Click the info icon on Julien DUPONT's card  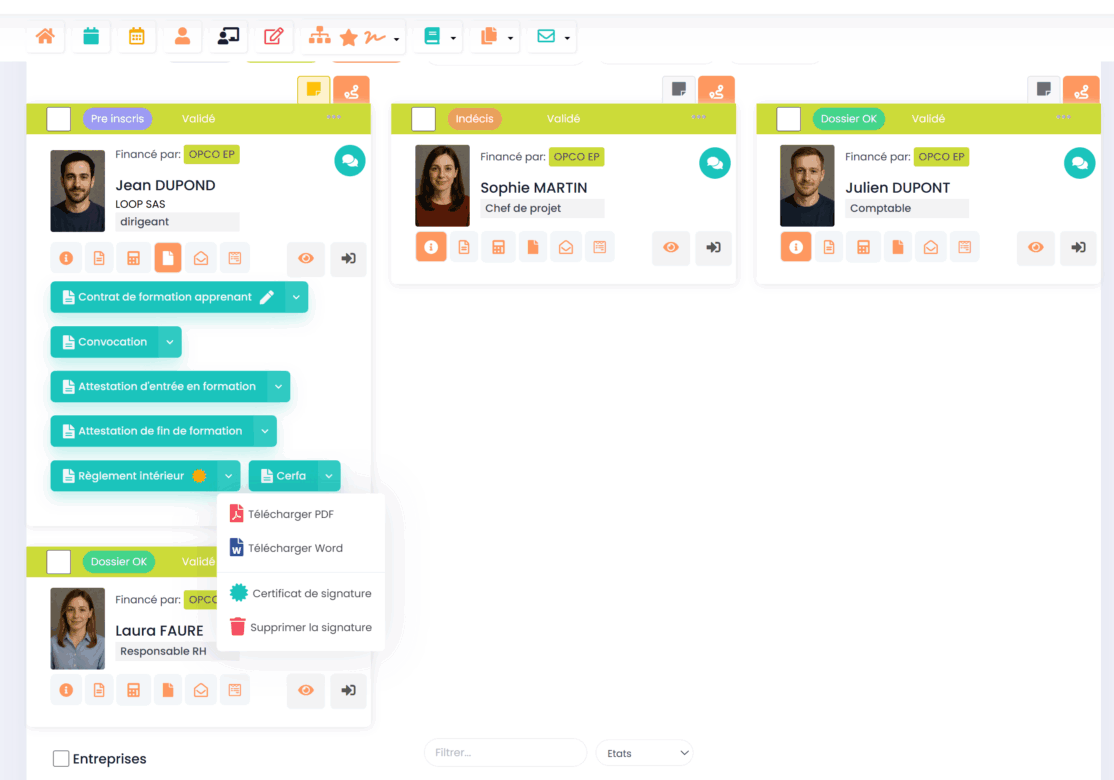tap(796, 247)
